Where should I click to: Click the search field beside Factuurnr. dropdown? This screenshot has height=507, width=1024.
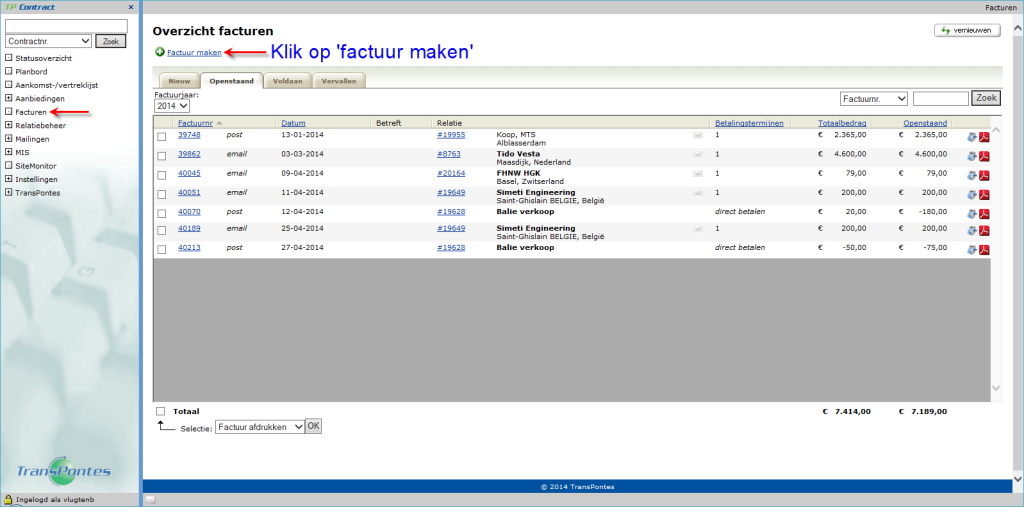(x=940, y=98)
